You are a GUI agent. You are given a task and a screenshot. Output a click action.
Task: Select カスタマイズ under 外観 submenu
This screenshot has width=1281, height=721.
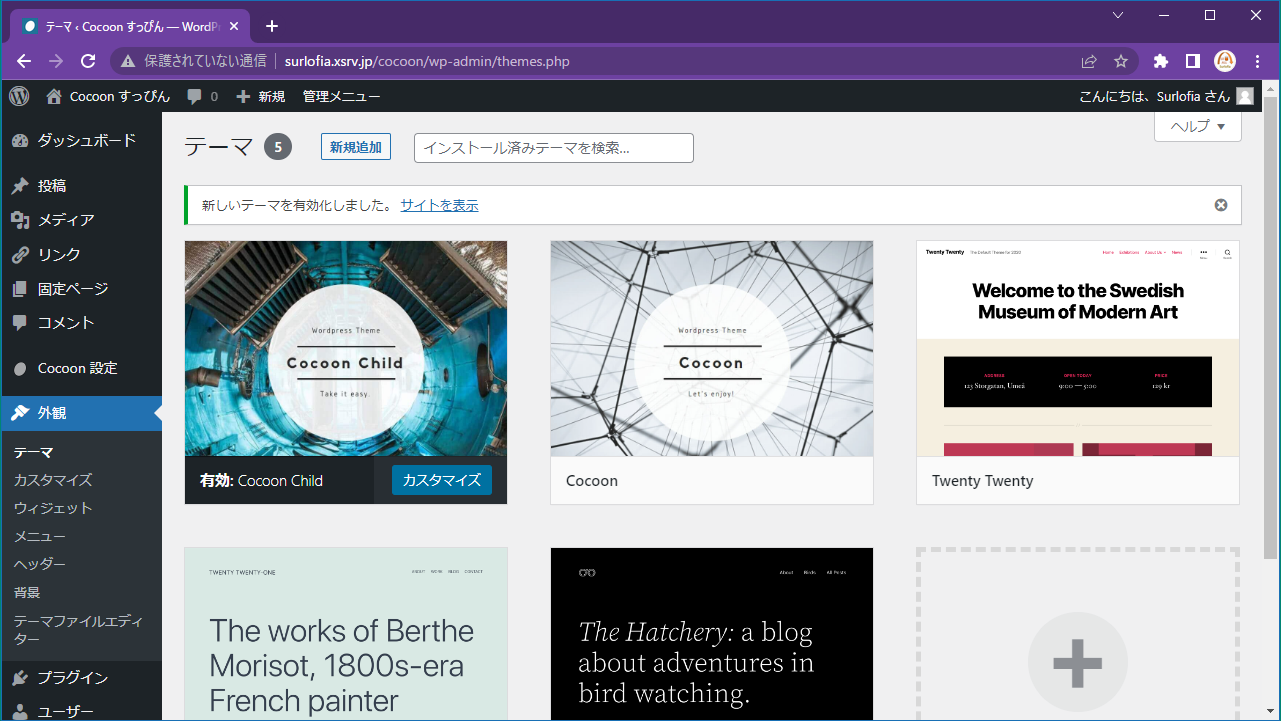click(x=53, y=480)
